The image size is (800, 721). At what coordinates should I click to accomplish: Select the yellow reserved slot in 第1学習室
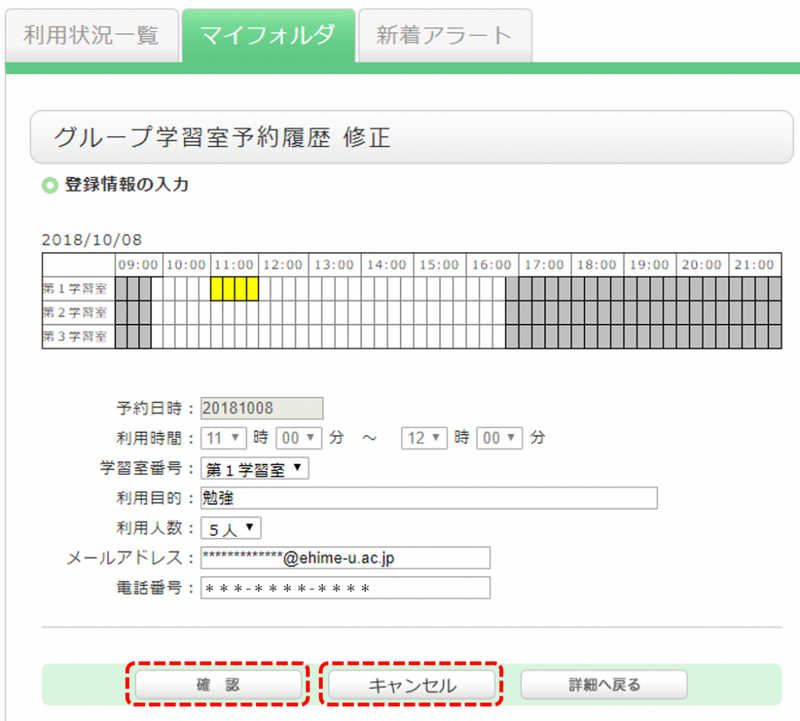(x=235, y=288)
